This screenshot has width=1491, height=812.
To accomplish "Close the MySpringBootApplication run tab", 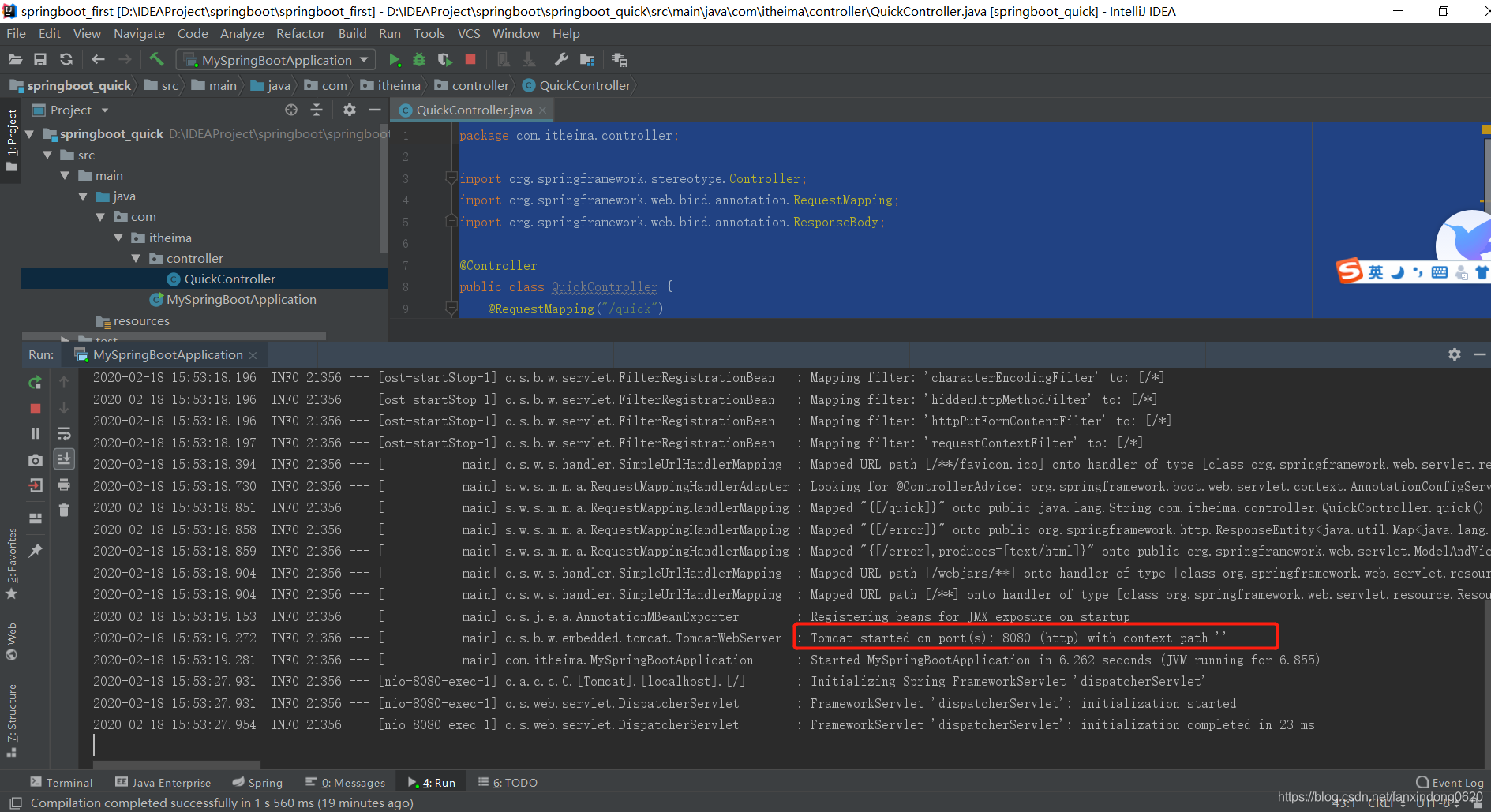I will click(x=253, y=355).
